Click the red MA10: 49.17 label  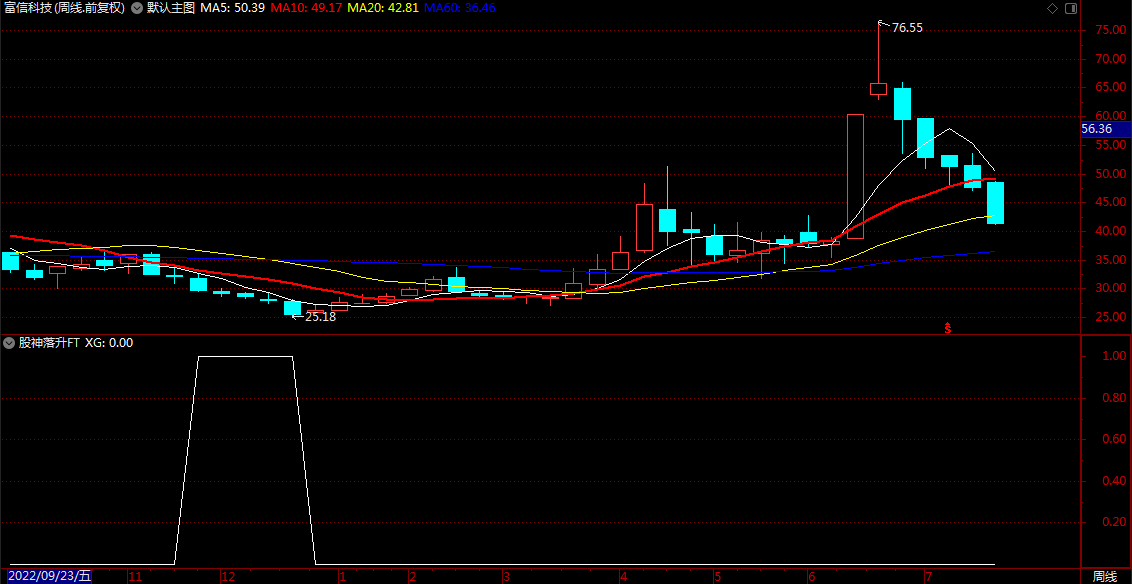click(x=304, y=9)
